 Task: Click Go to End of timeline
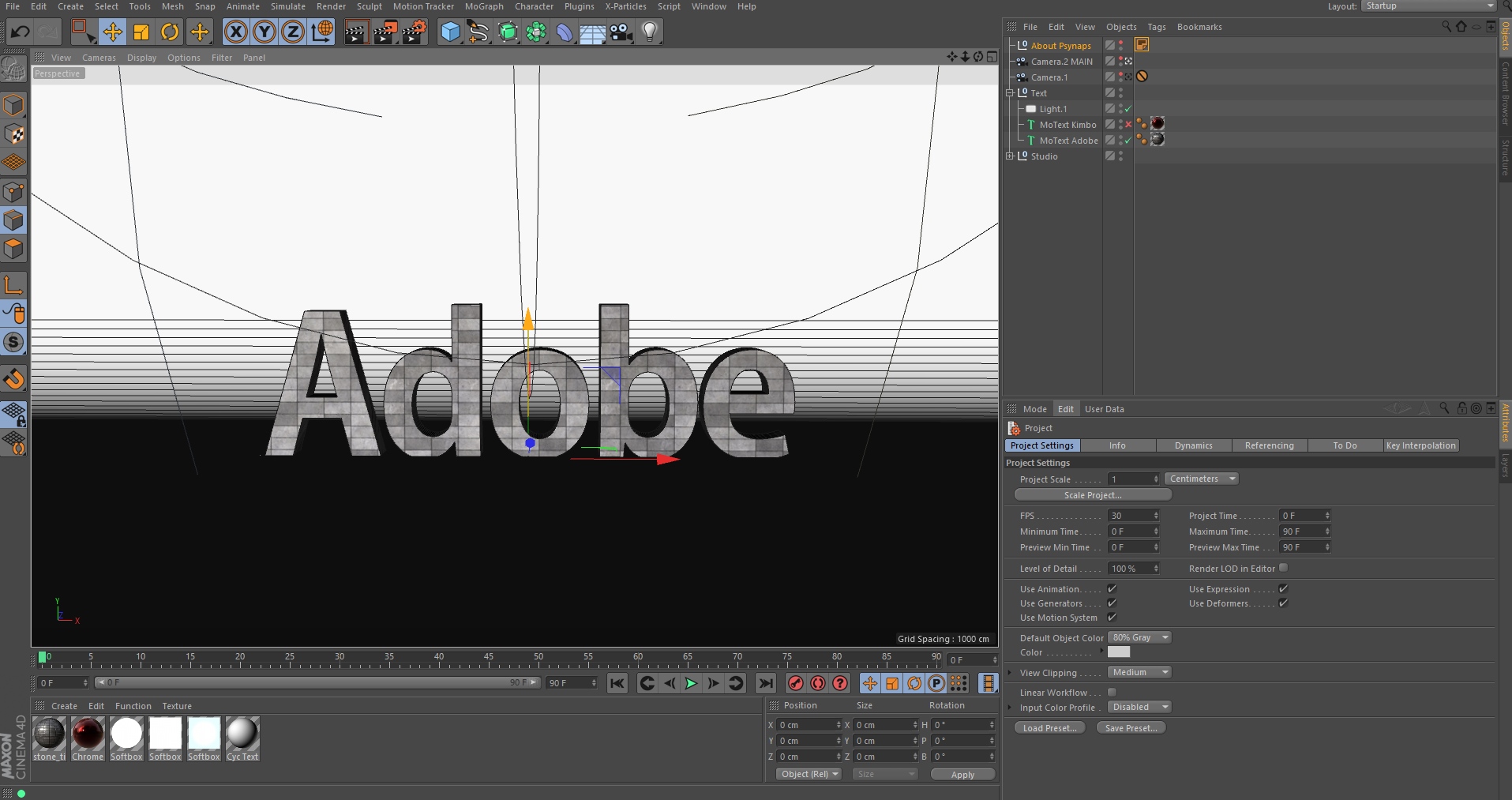click(x=766, y=684)
